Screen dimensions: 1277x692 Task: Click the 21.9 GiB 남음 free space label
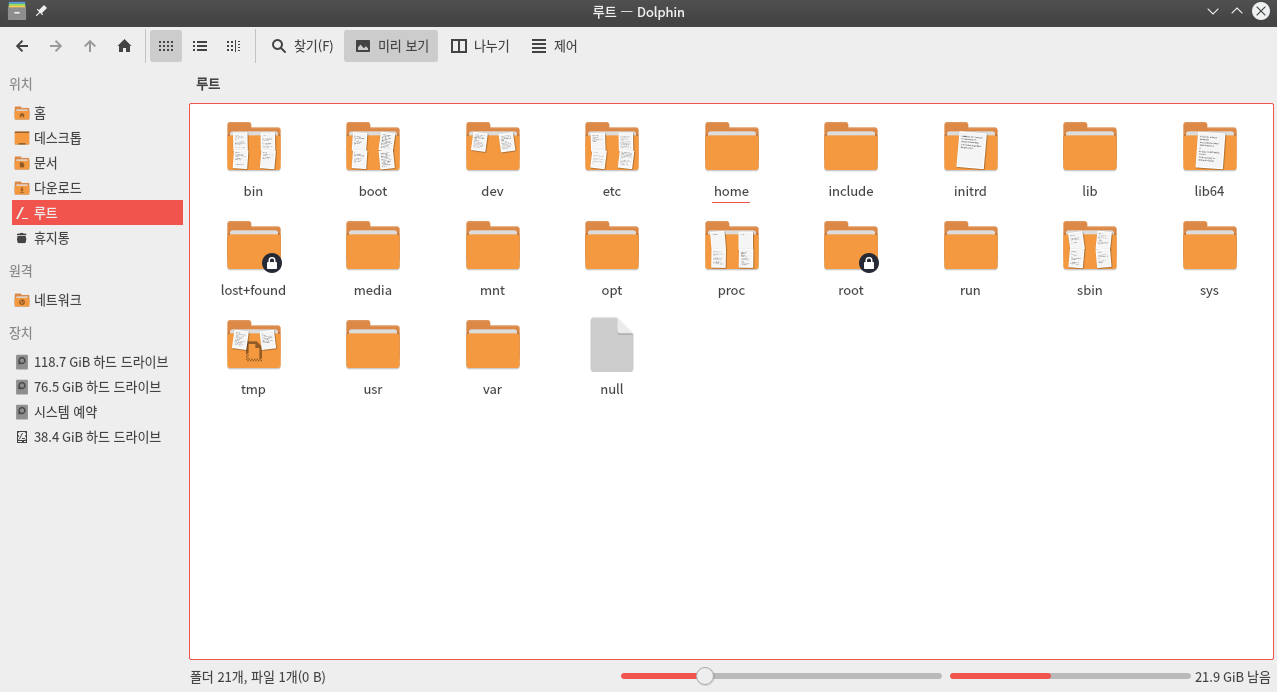[1232, 677]
